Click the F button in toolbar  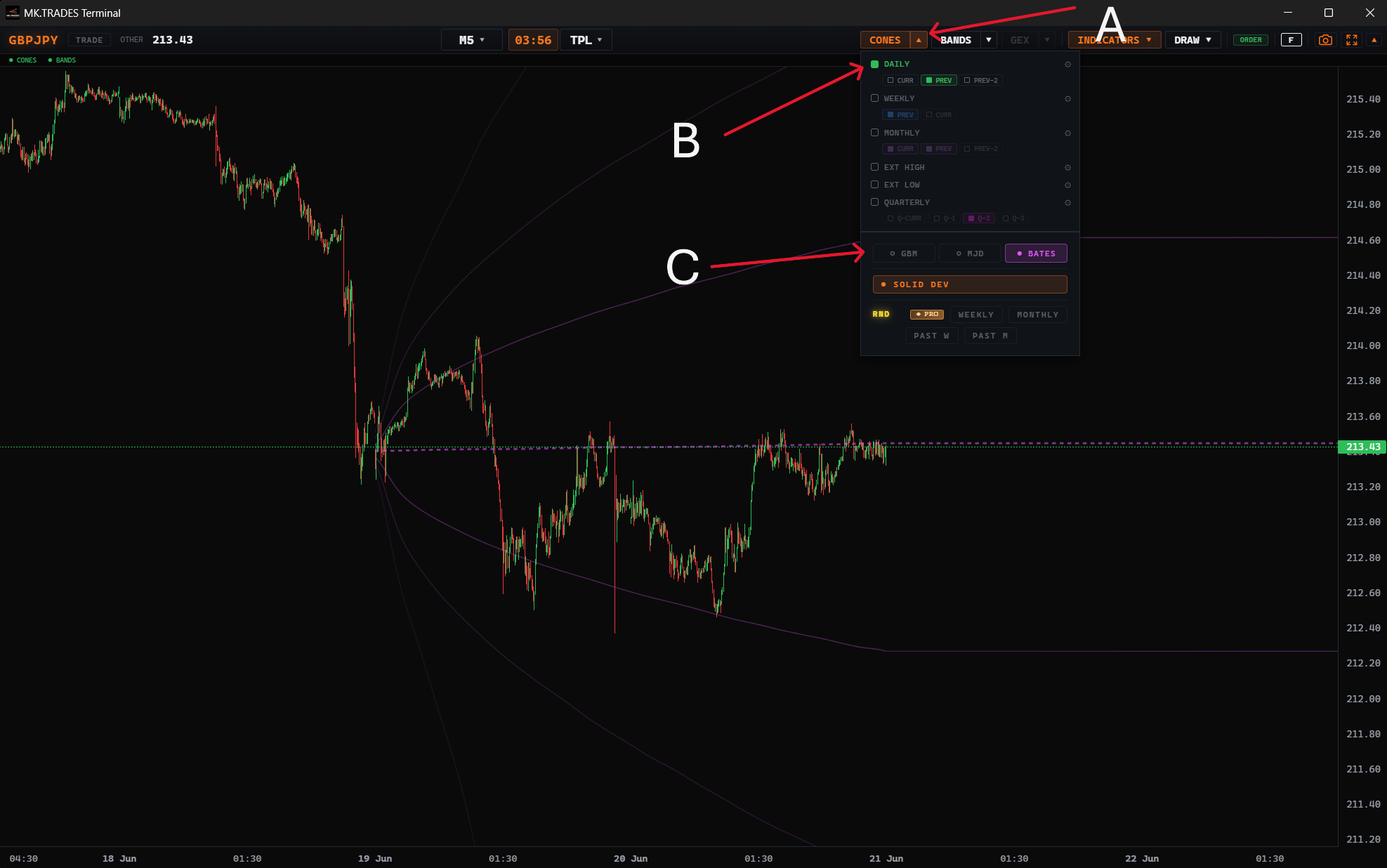click(1291, 40)
